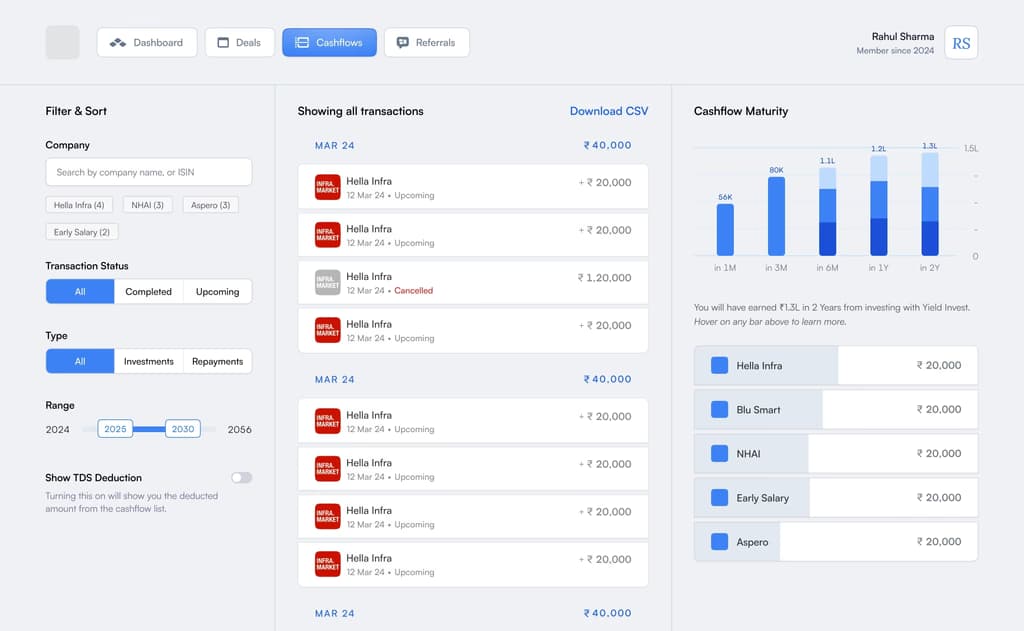Select Completed transaction status
This screenshot has height=631, width=1024.
pos(148,291)
